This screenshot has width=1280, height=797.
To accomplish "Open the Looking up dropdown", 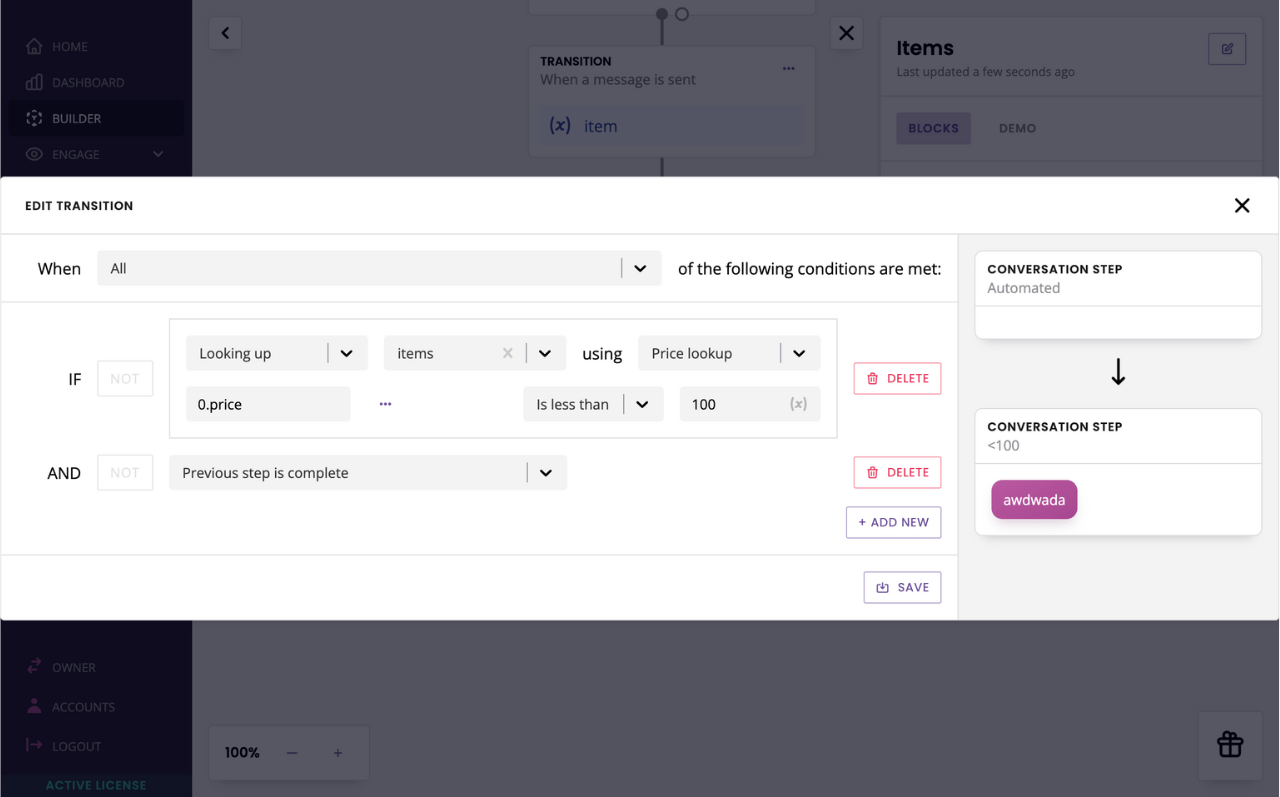I will (346, 353).
